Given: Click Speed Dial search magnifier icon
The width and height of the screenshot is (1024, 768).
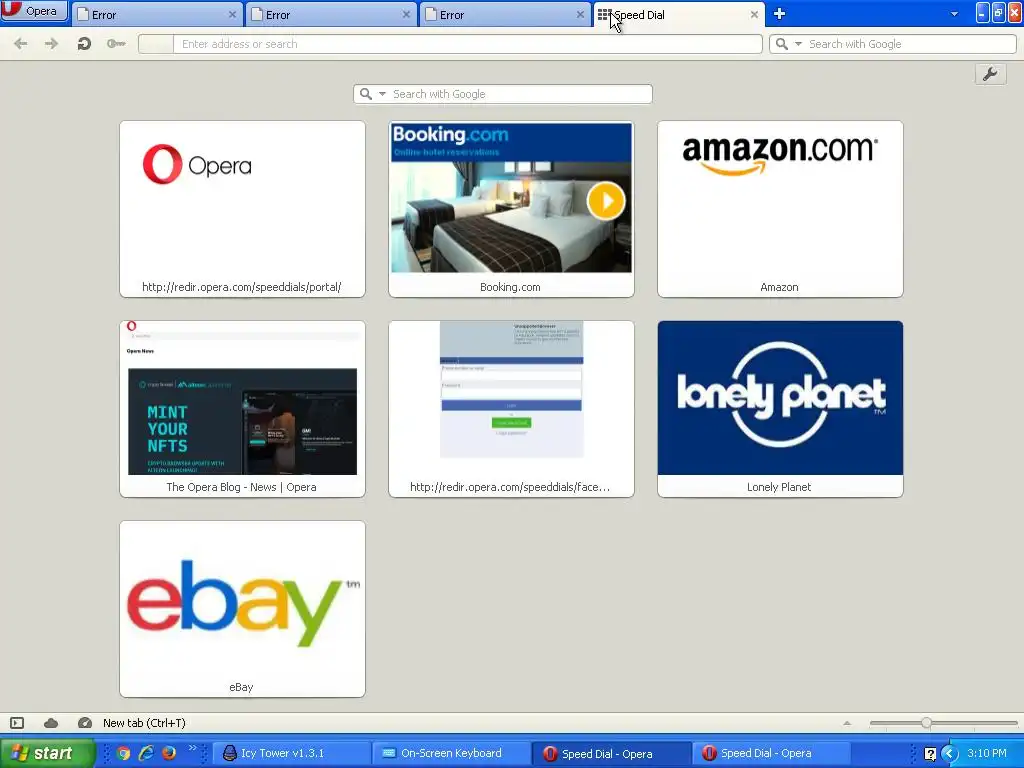Looking at the screenshot, I should pyautogui.click(x=366, y=94).
